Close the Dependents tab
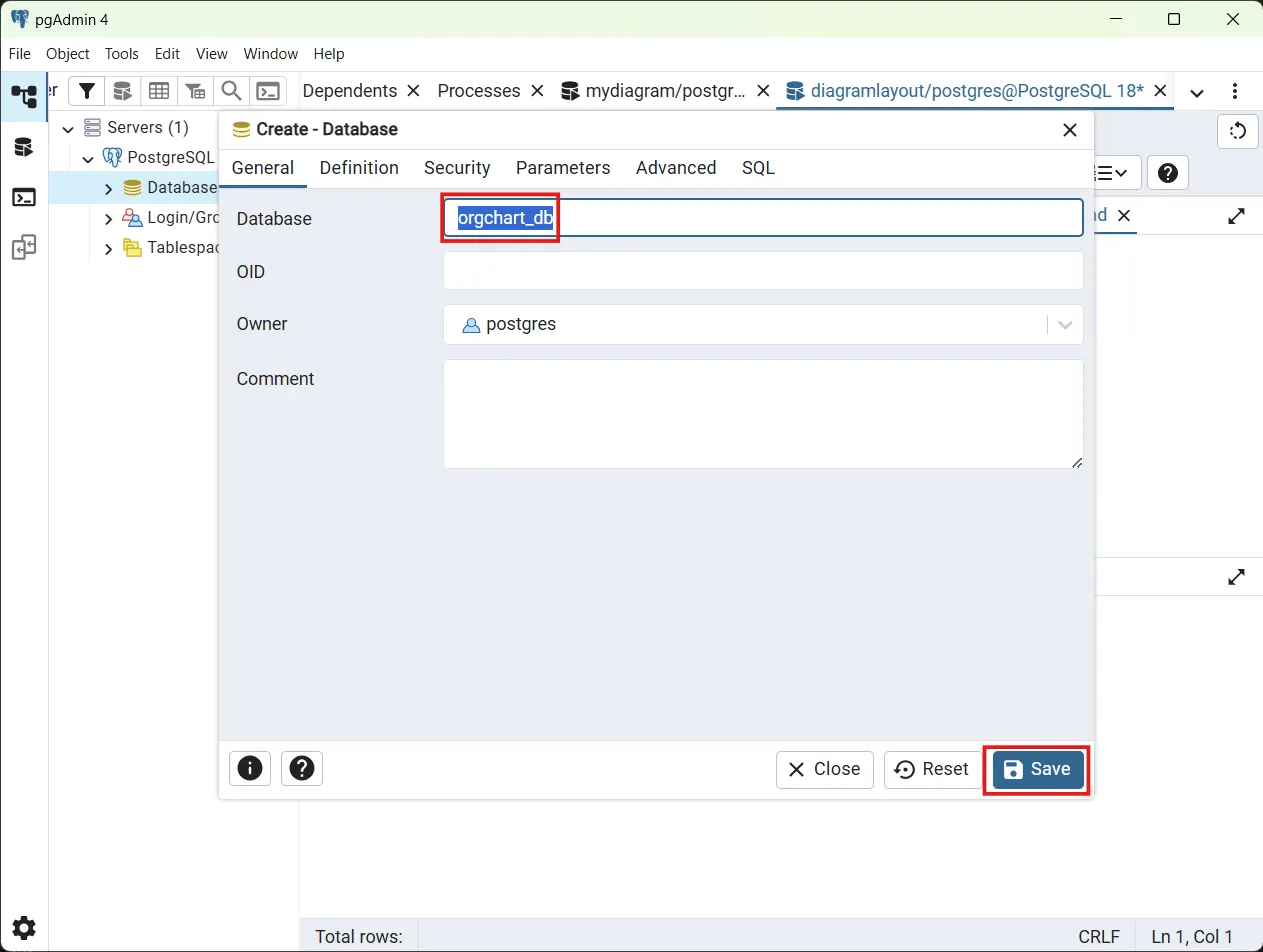 413,91
